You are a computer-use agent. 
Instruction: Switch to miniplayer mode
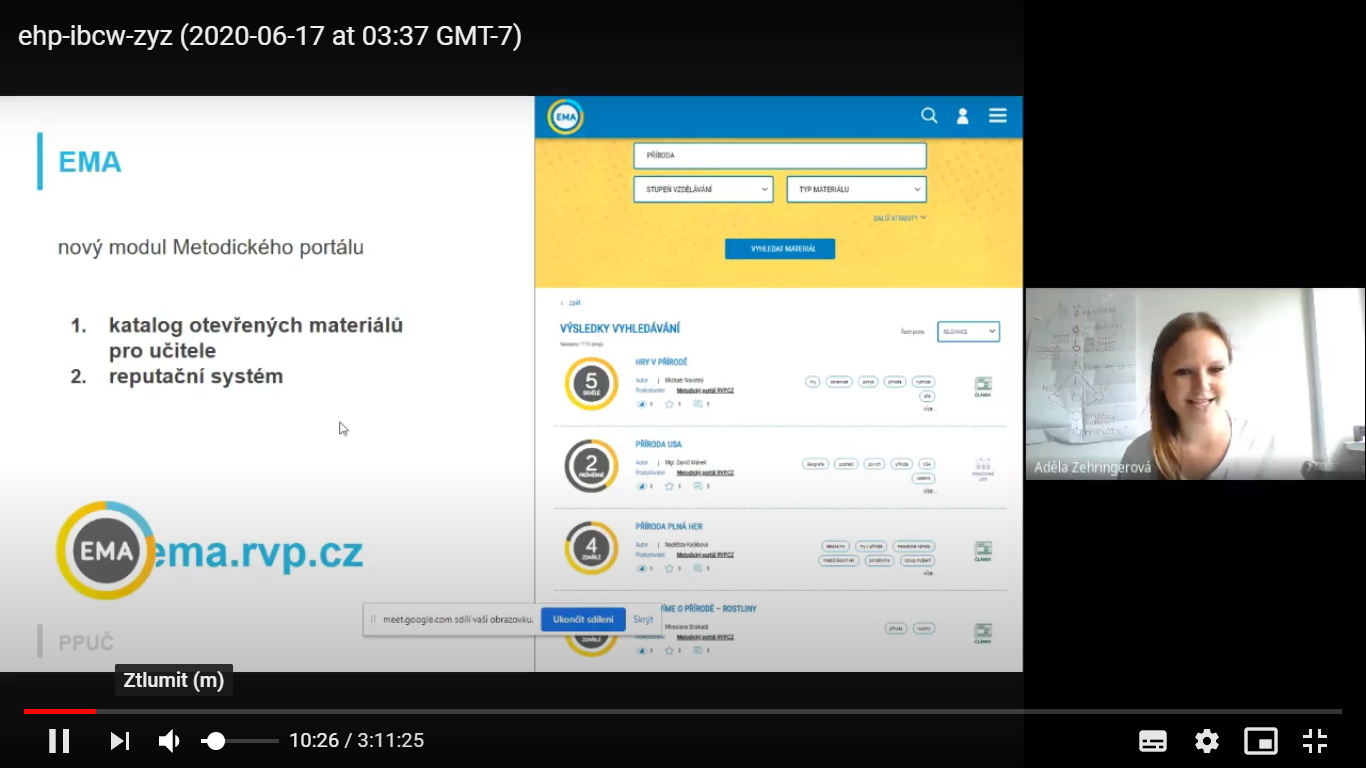1261,741
